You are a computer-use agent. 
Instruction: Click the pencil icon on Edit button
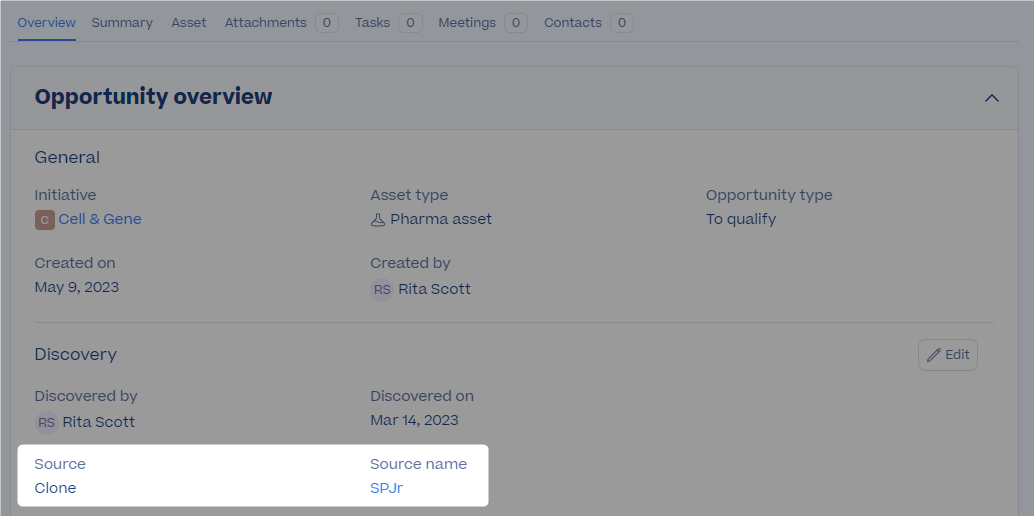pos(933,355)
